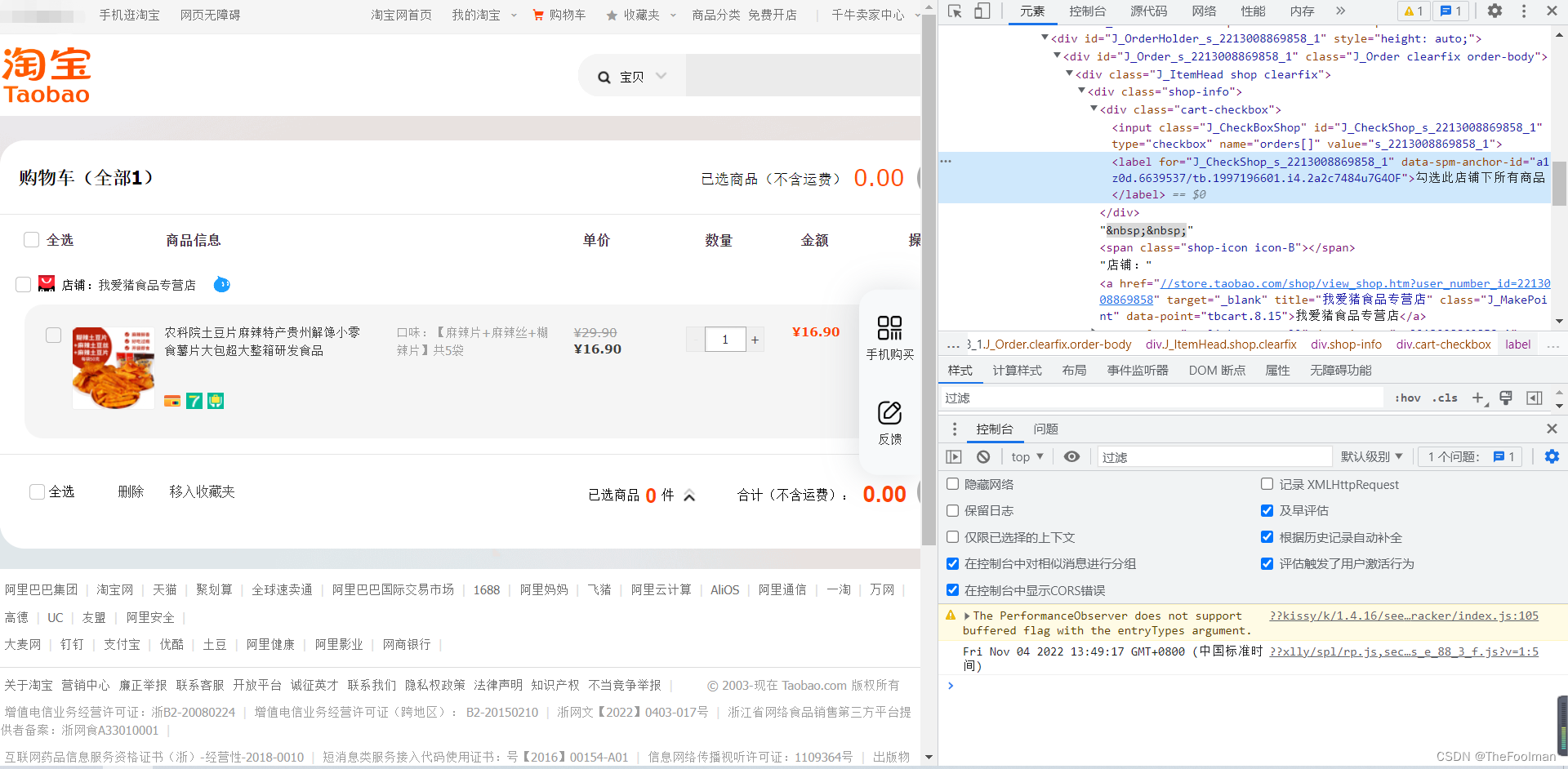Click 淘宝网首页 navigation link
Viewport: 1568px width, 769px height.
coord(401,15)
